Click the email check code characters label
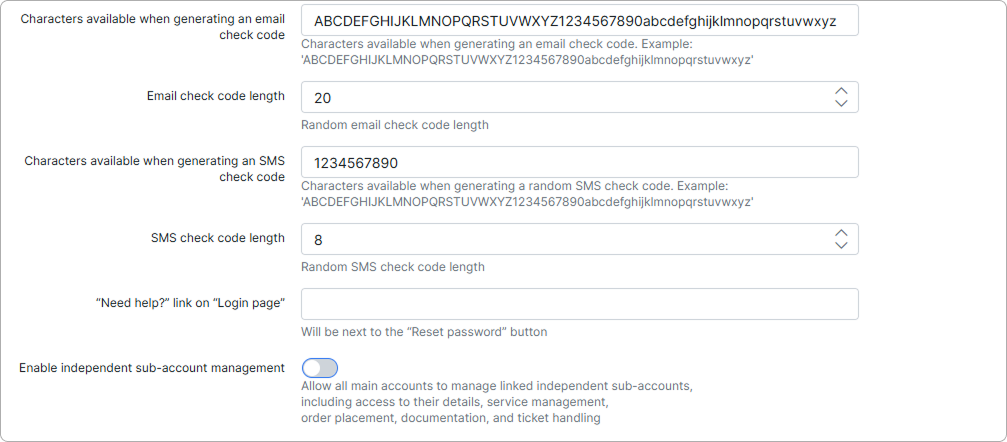The width and height of the screenshot is (1007, 442). (x=153, y=26)
